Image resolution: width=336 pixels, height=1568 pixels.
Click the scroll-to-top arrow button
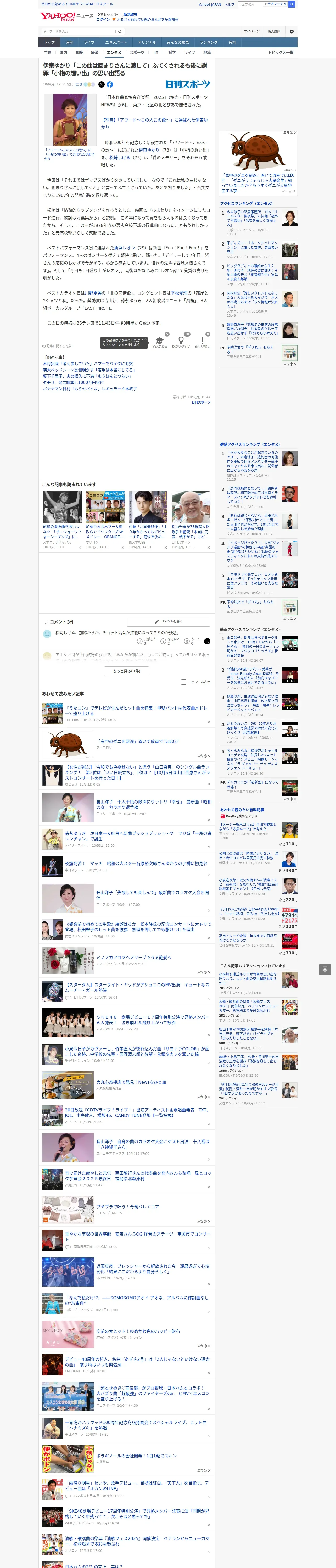(x=325, y=969)
